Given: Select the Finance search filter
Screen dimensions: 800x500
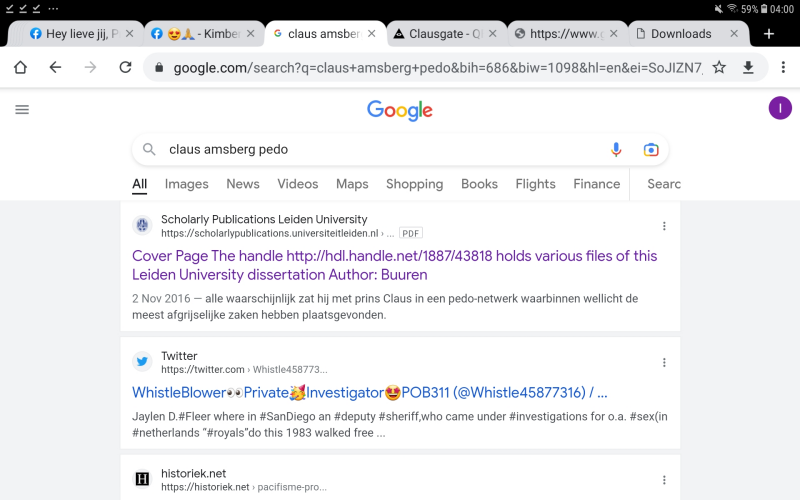Looking at the screenshot, I should pos(596,184).
